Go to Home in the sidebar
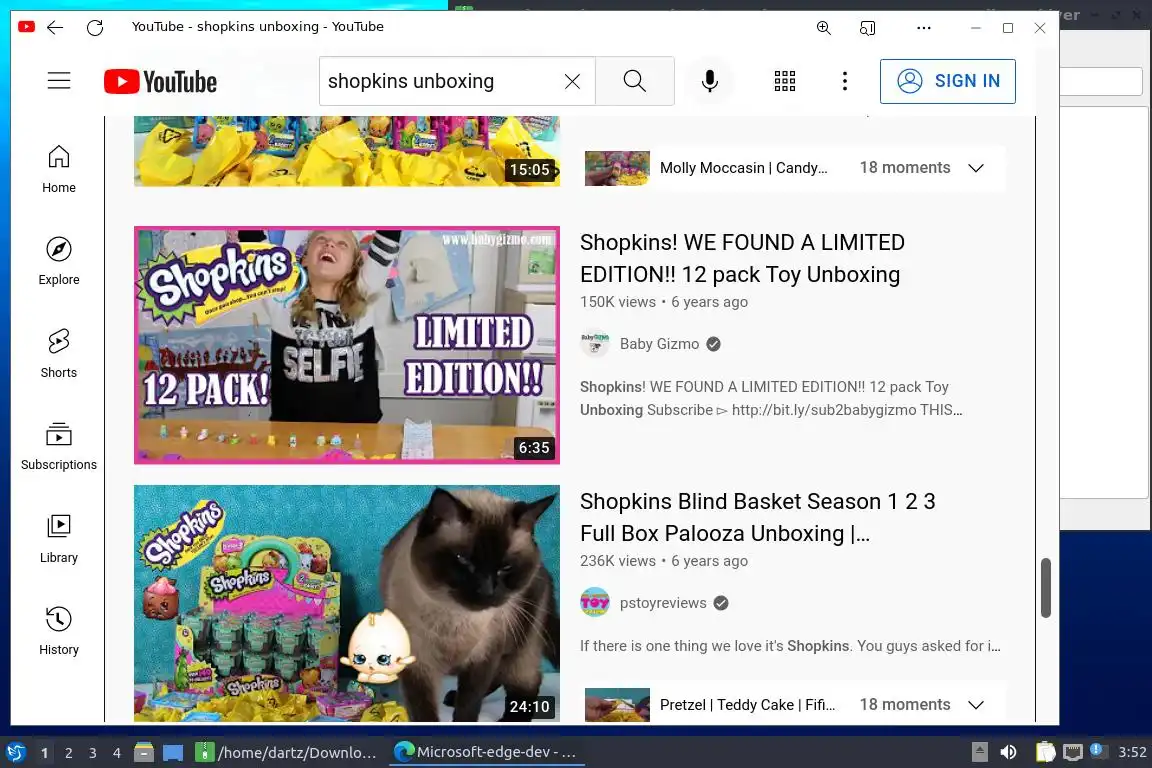 pos(59,169)
